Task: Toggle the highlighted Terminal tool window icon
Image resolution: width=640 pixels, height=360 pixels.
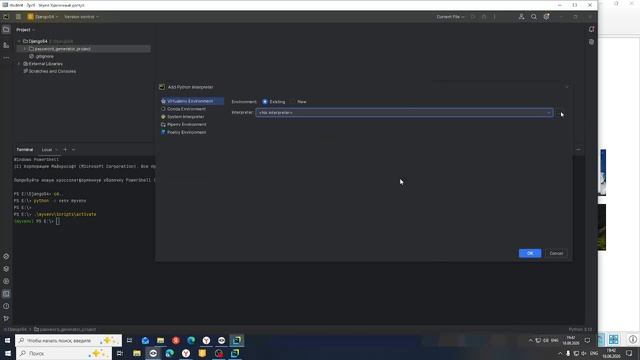Action: pyautogui.click(x=6, y=294)
